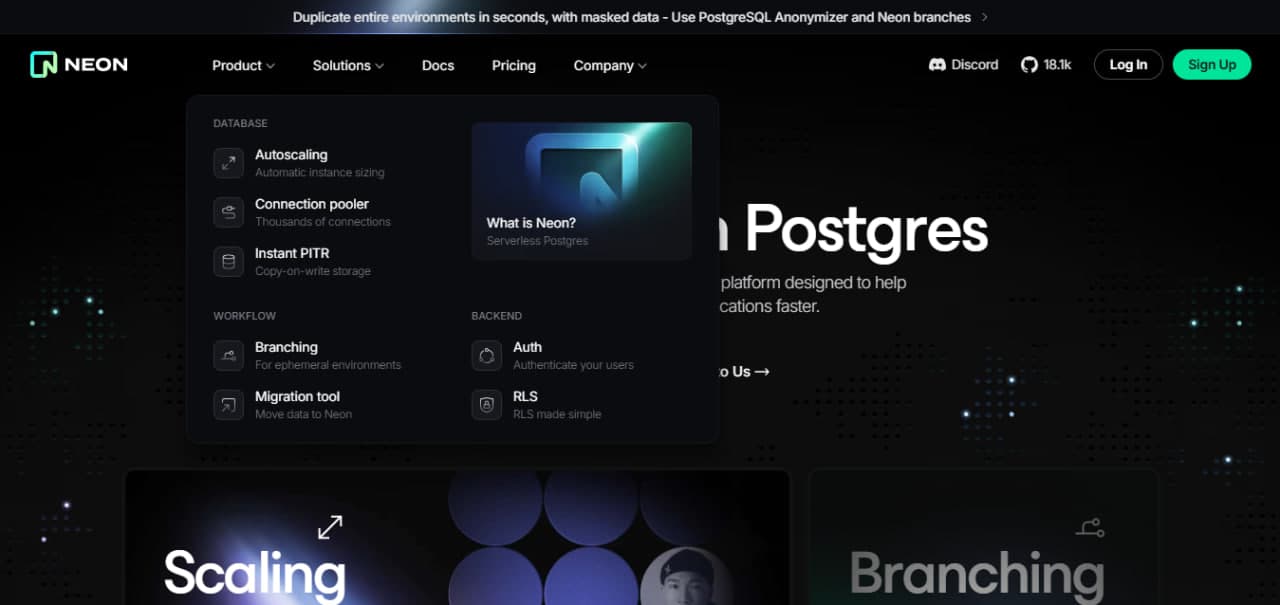
Task: Open the What is Neon? card
Action: click(581, 191)
